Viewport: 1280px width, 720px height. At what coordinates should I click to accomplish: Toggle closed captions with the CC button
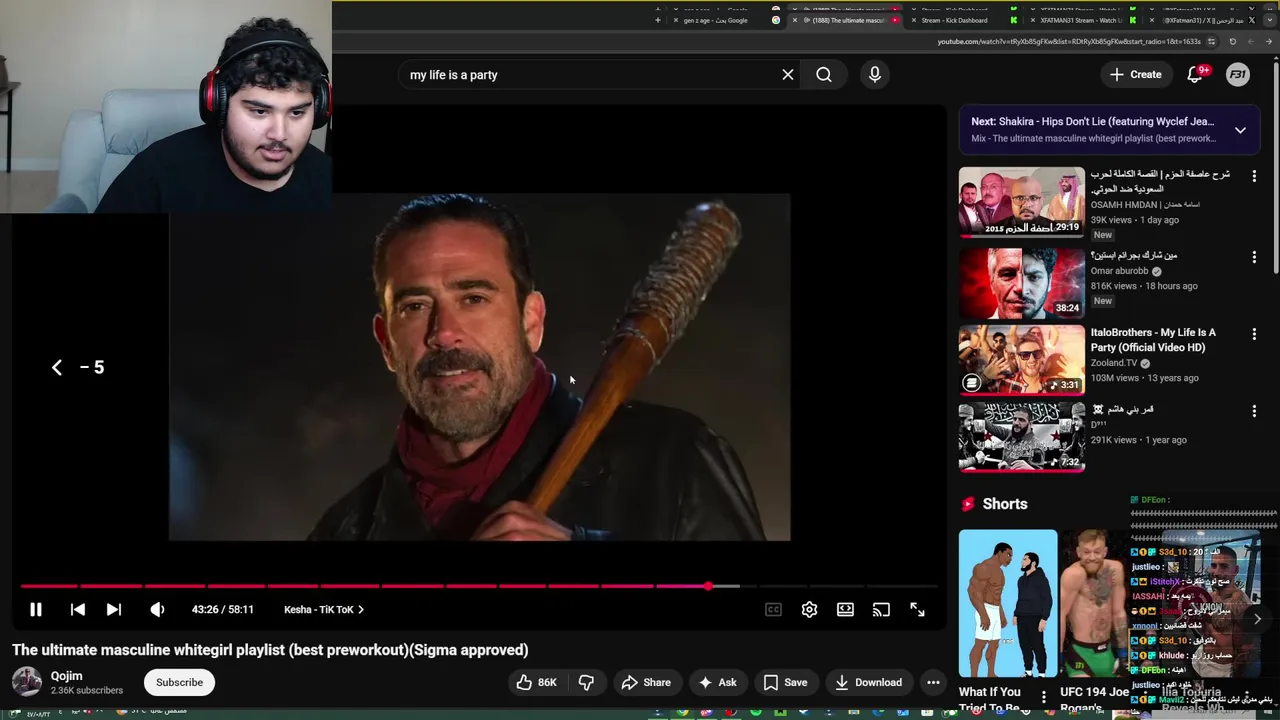(773, 609)
